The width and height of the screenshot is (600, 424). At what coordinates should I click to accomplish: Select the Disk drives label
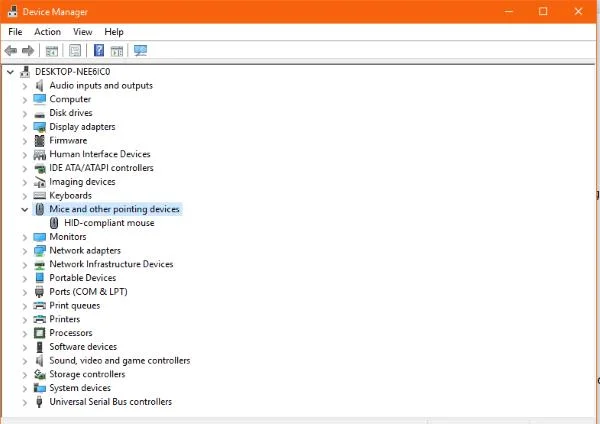coord(71,113)
